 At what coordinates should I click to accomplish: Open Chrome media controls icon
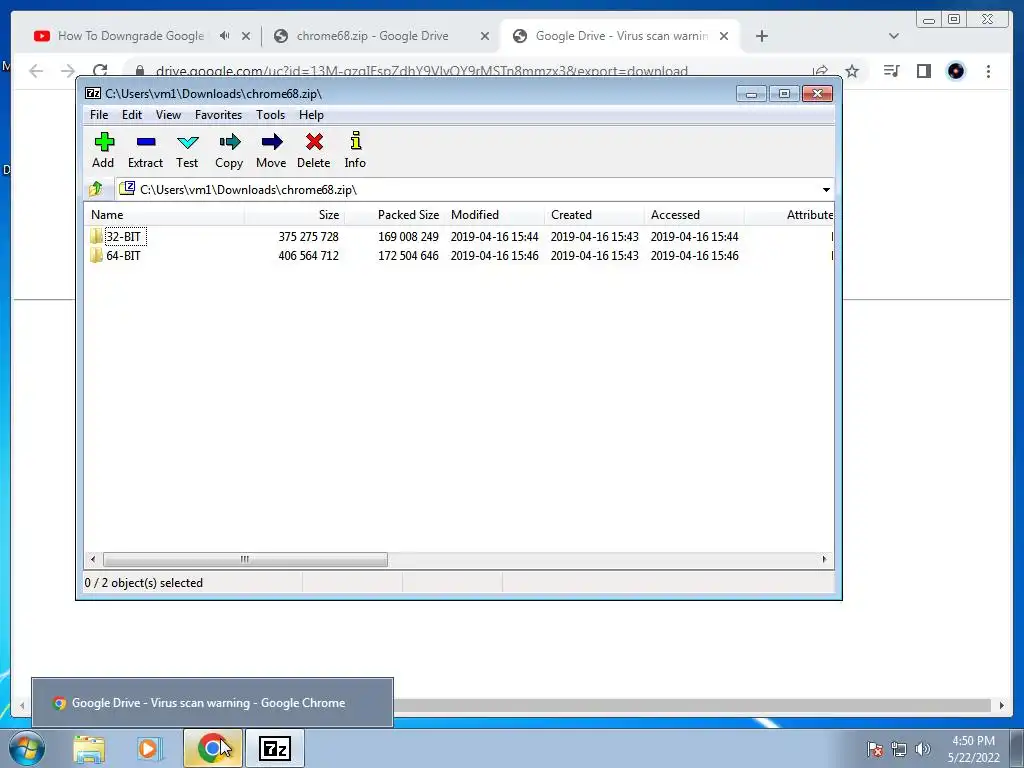pyautogui.click(x=891, y=71)
